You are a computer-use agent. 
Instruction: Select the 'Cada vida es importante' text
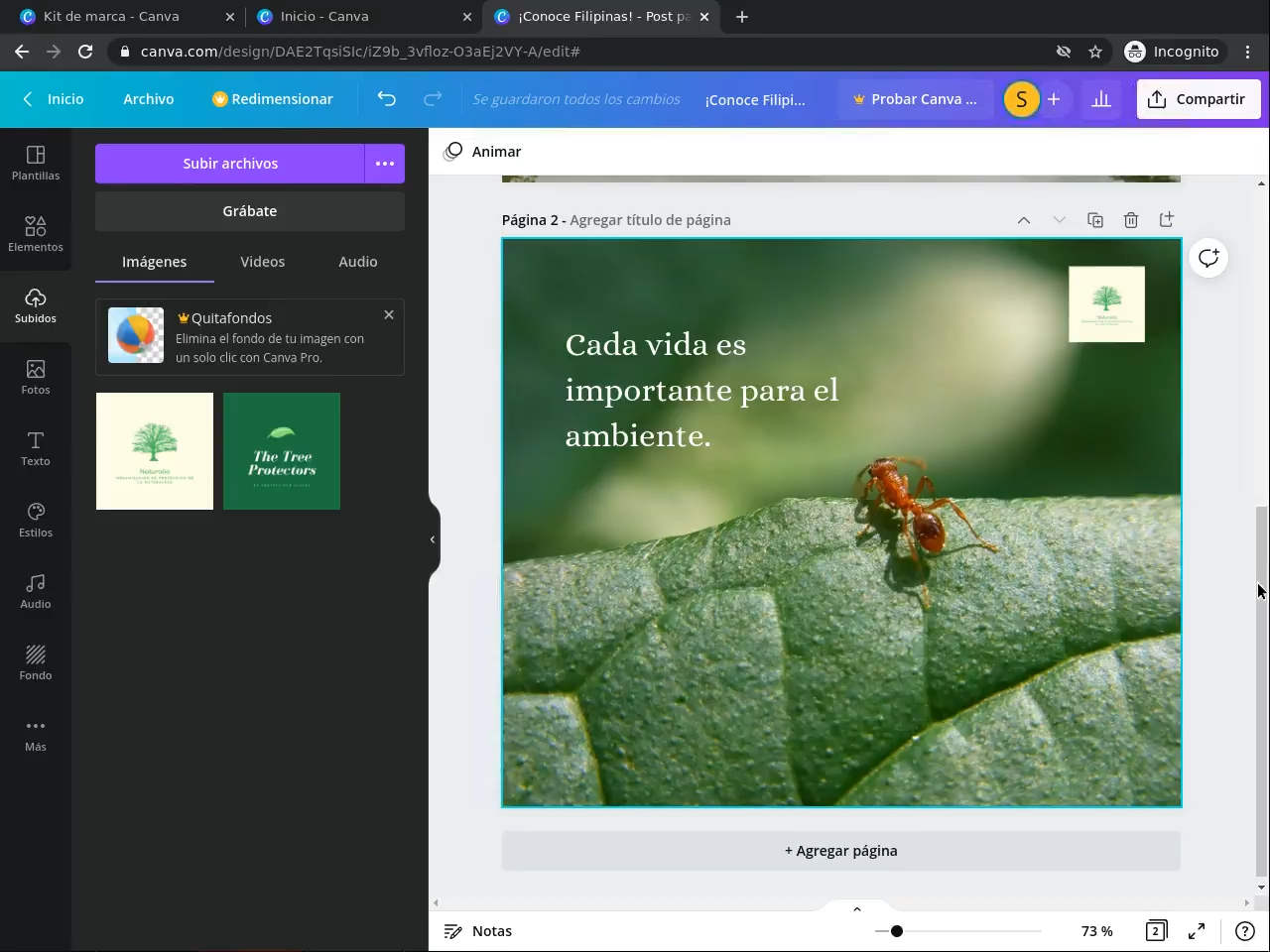coord(702,390)
